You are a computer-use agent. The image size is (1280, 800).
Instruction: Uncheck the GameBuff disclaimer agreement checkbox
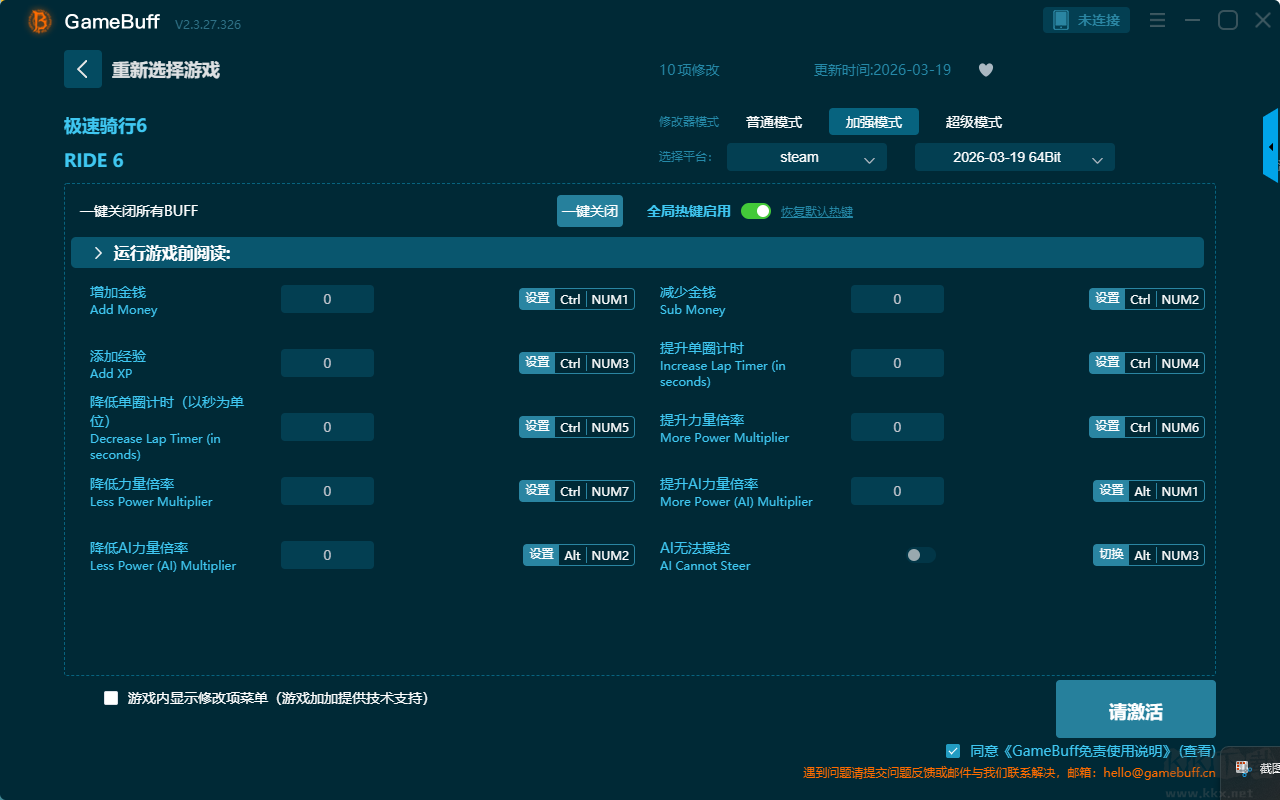pyautogui.click(x=953, y=751)
